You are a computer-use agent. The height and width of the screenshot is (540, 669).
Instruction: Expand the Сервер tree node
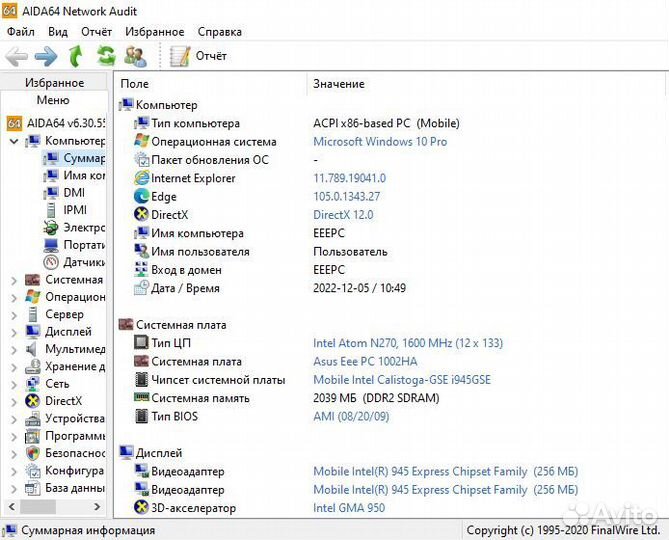tap(14, 315)
